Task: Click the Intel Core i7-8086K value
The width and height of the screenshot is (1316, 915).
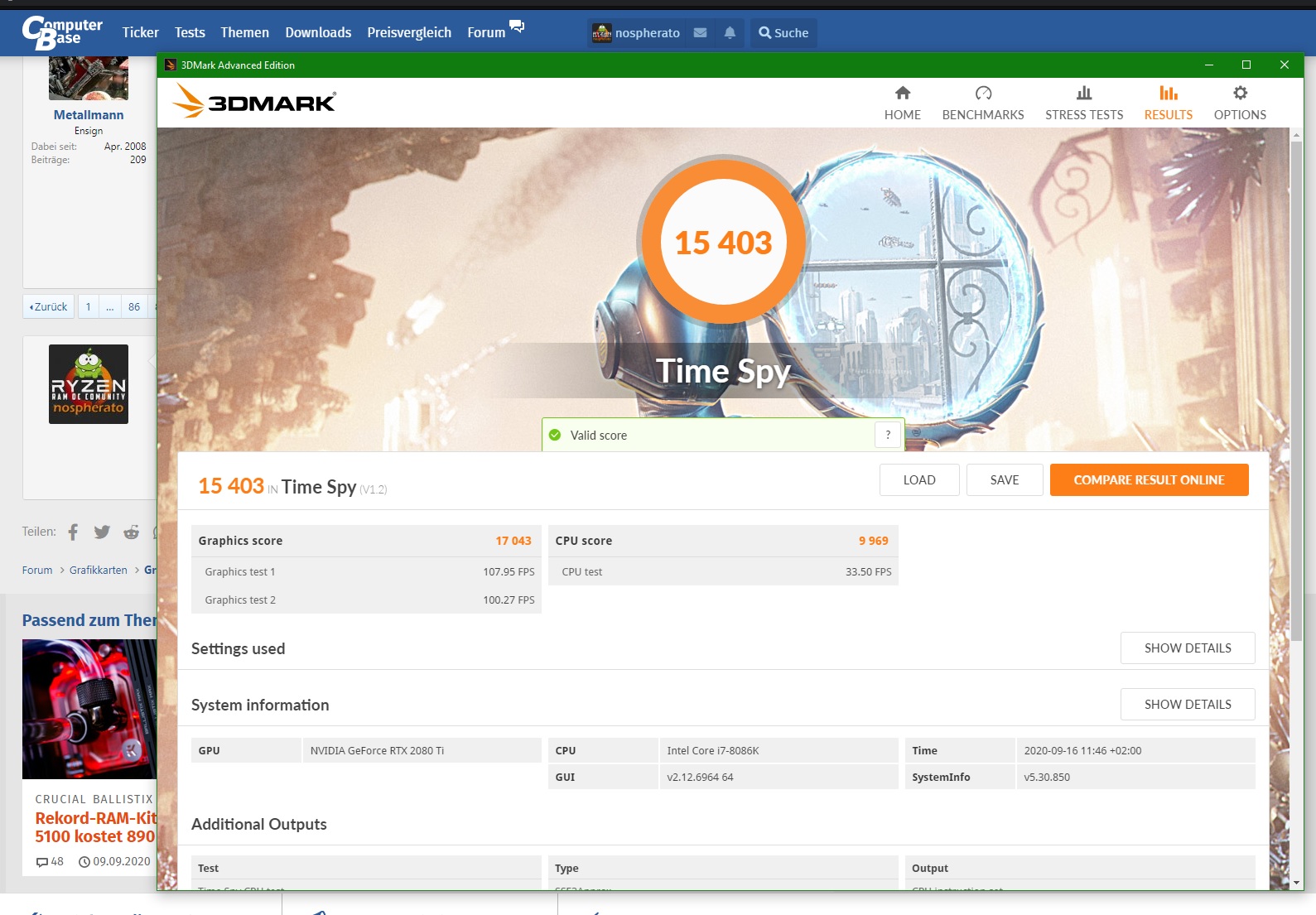Action: click(x=713, y=750)
